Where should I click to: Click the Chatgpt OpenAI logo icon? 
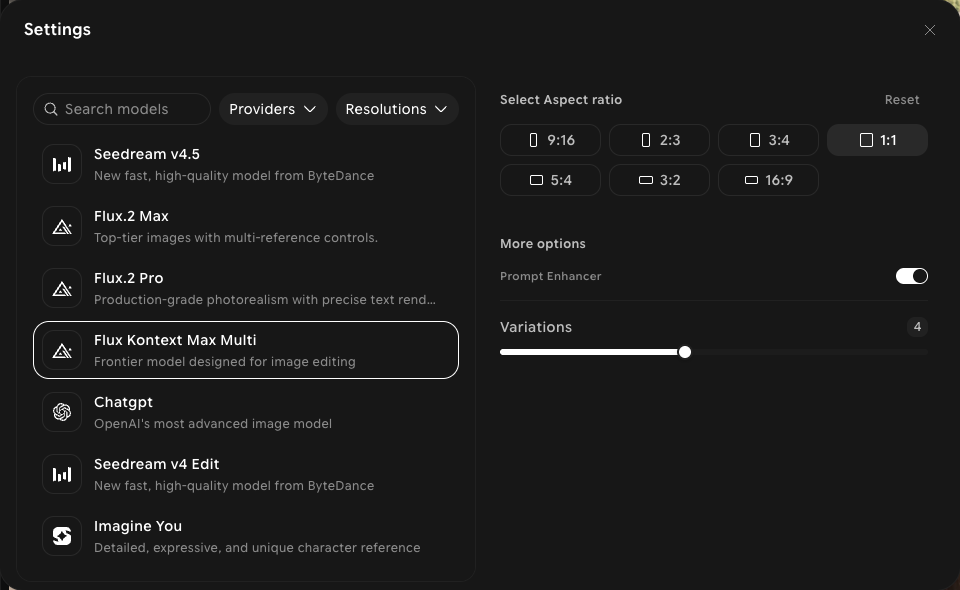(x=62, y=412)
